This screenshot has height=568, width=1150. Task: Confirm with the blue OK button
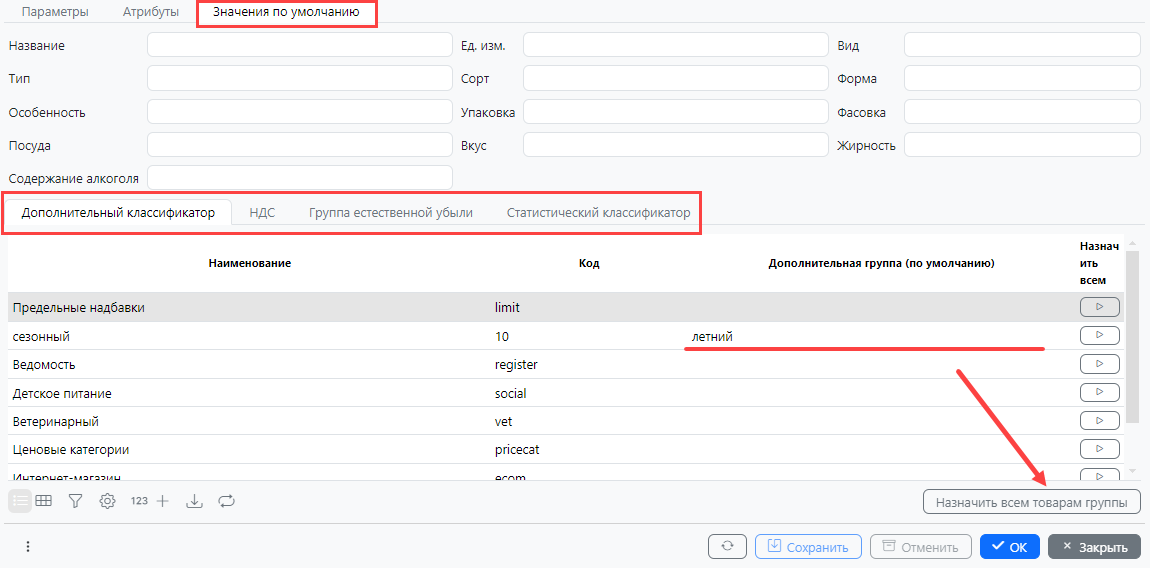point(1009,547)
